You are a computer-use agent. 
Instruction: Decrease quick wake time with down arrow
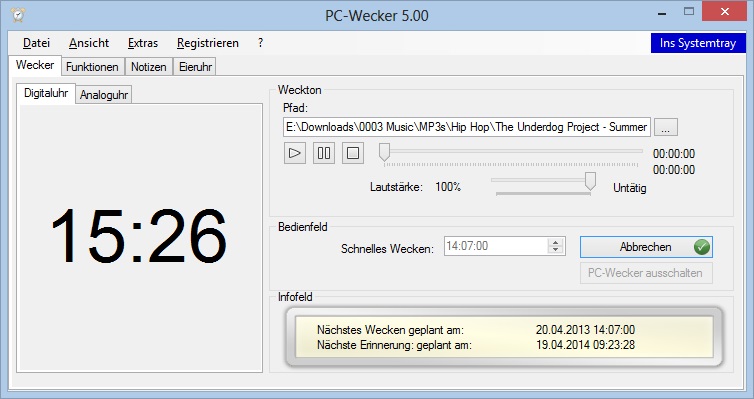coord(555,250)
